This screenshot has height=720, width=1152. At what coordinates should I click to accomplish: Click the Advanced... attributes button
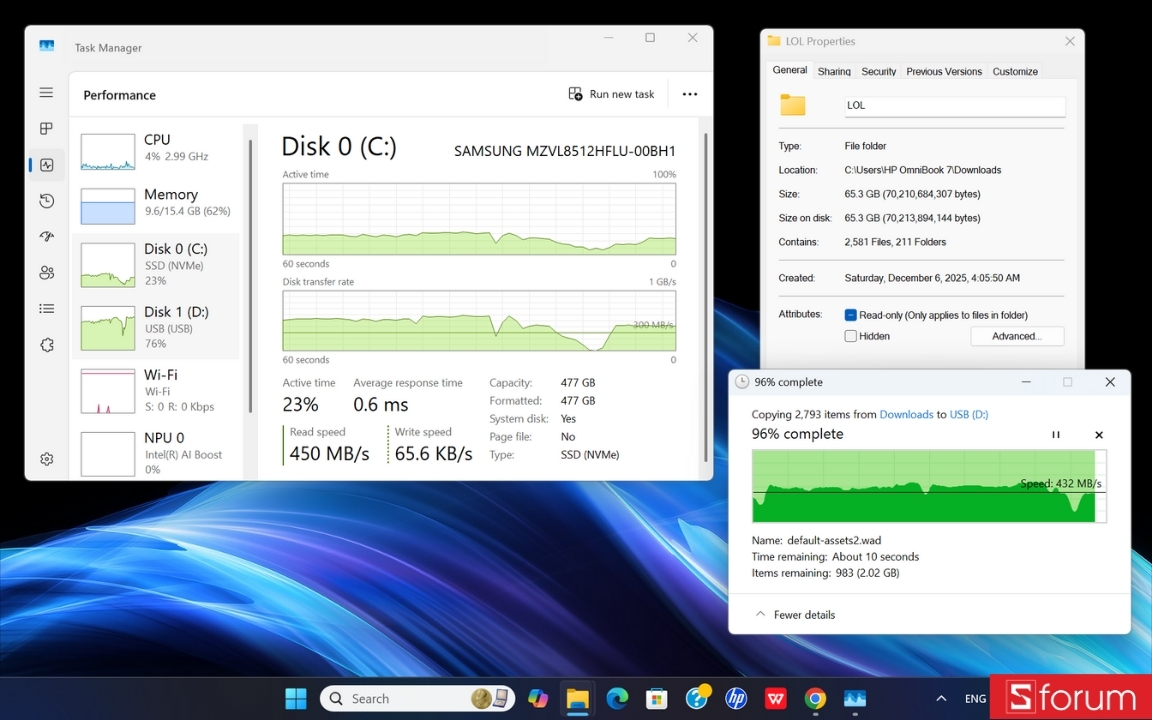(x=1016, y=337)
